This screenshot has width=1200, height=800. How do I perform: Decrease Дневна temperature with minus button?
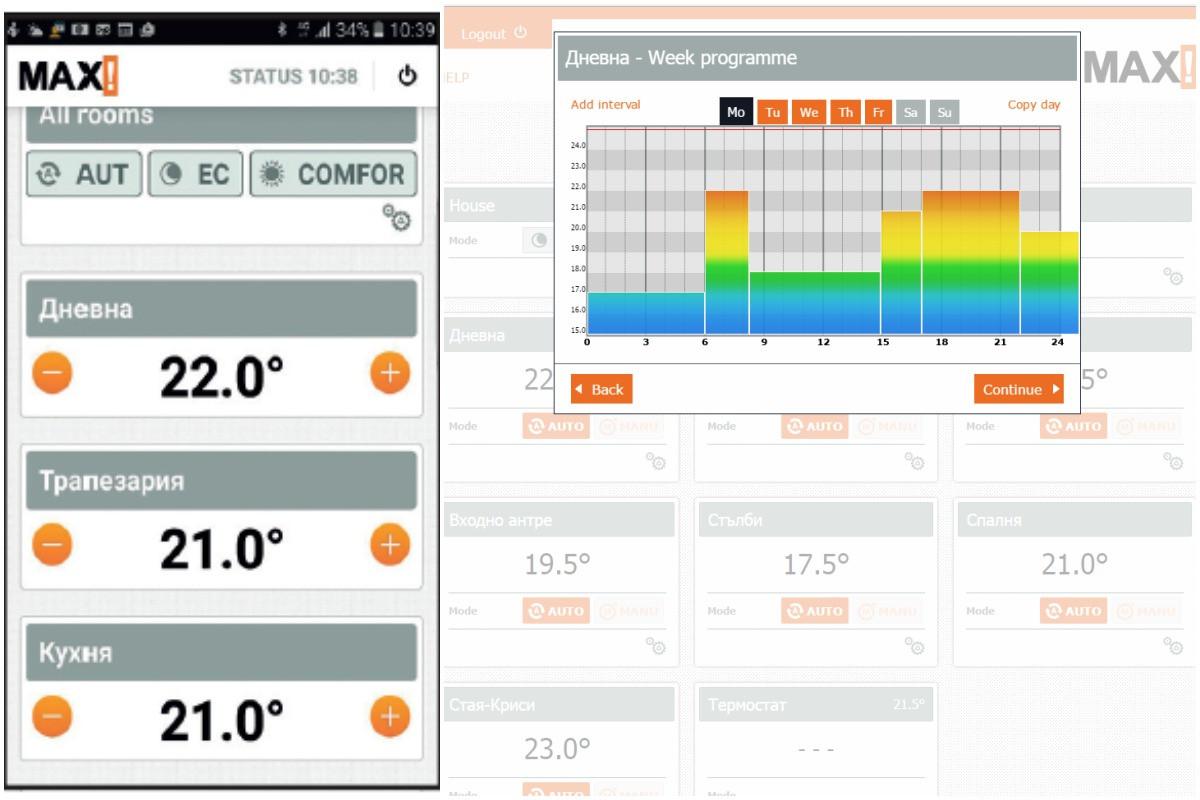pos(52,373)
